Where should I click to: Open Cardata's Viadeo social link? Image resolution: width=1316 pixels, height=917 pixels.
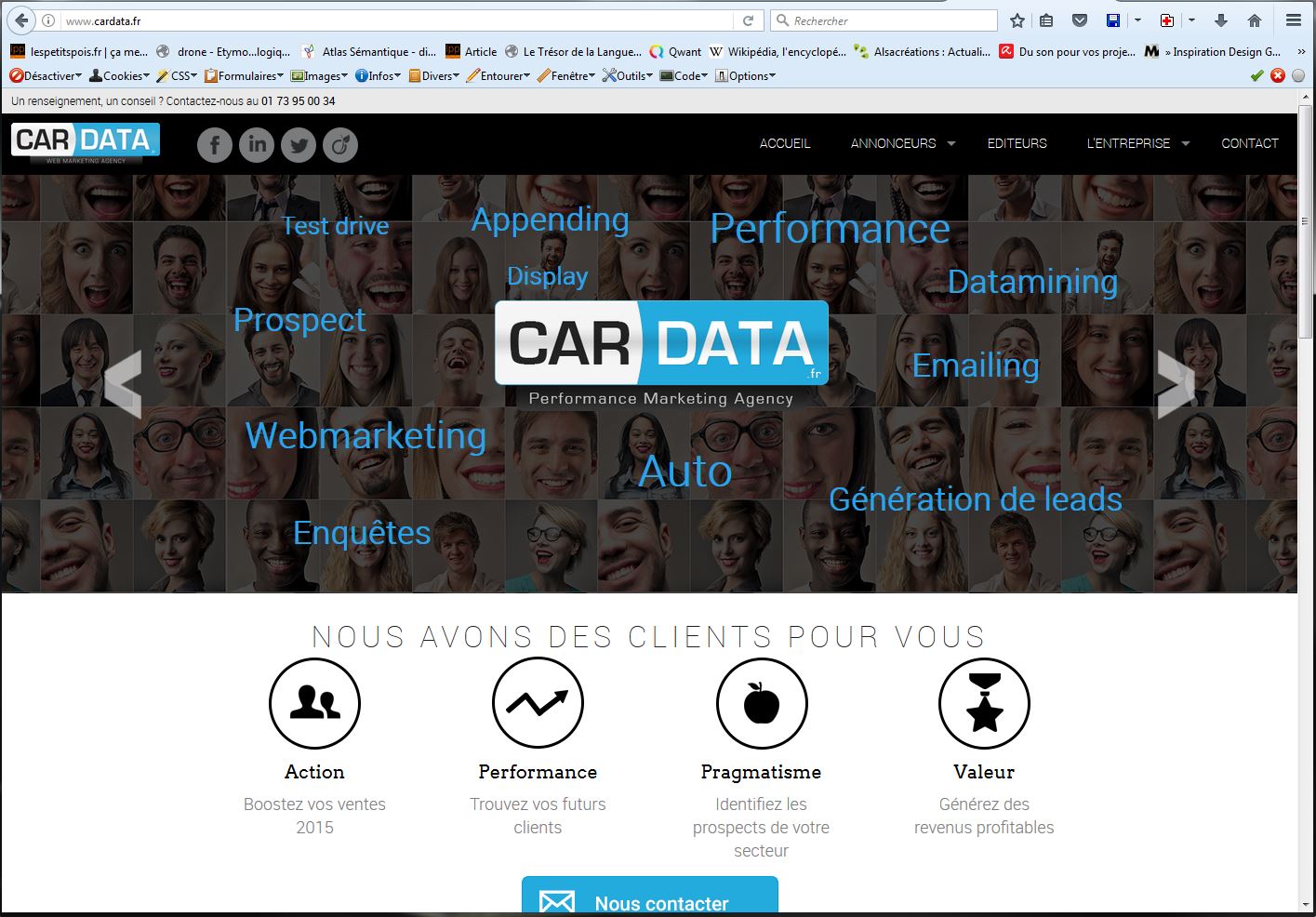coord(340,144)
